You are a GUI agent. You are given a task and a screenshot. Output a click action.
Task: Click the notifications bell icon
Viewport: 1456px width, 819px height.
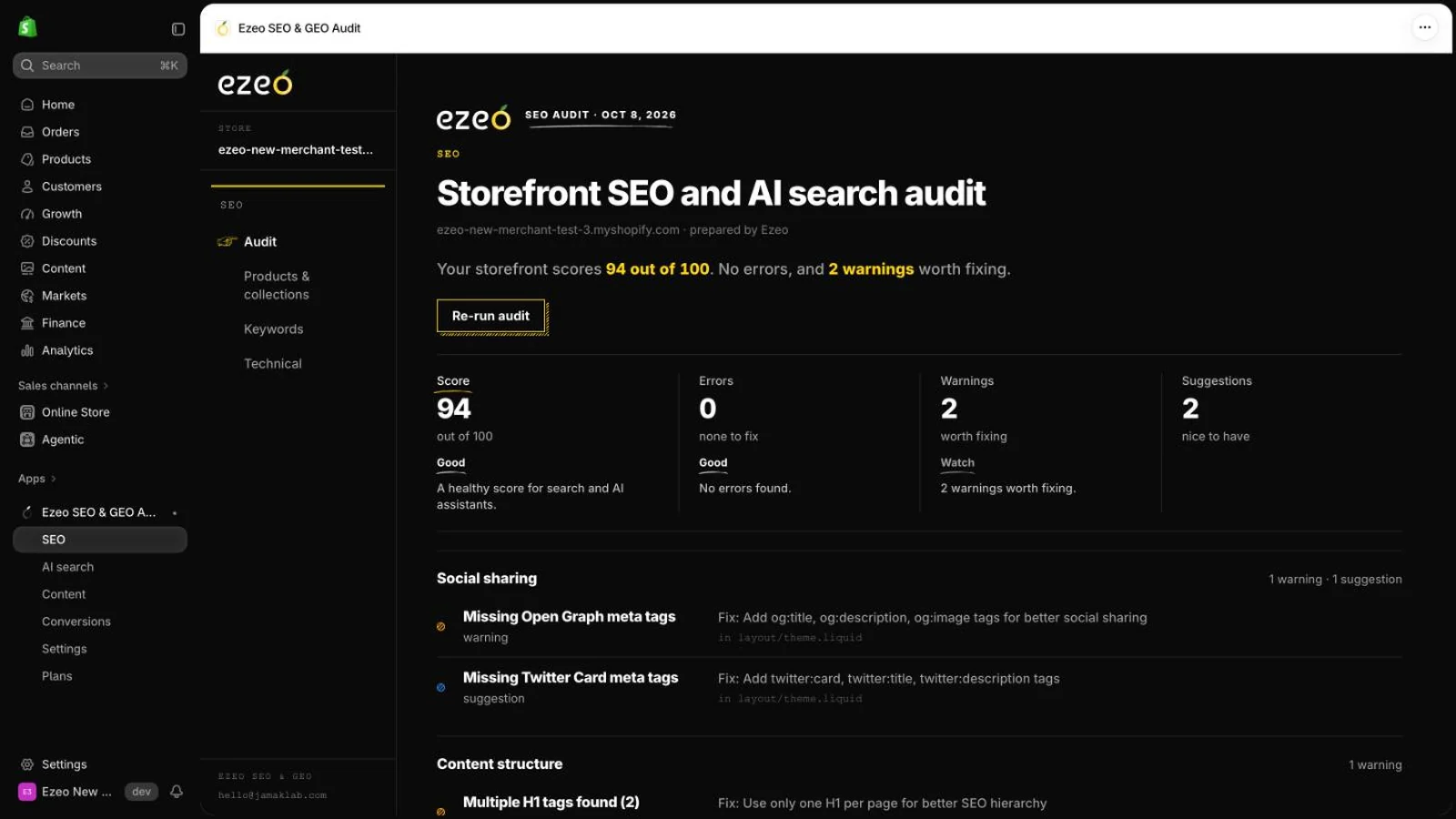click(177, 792)
